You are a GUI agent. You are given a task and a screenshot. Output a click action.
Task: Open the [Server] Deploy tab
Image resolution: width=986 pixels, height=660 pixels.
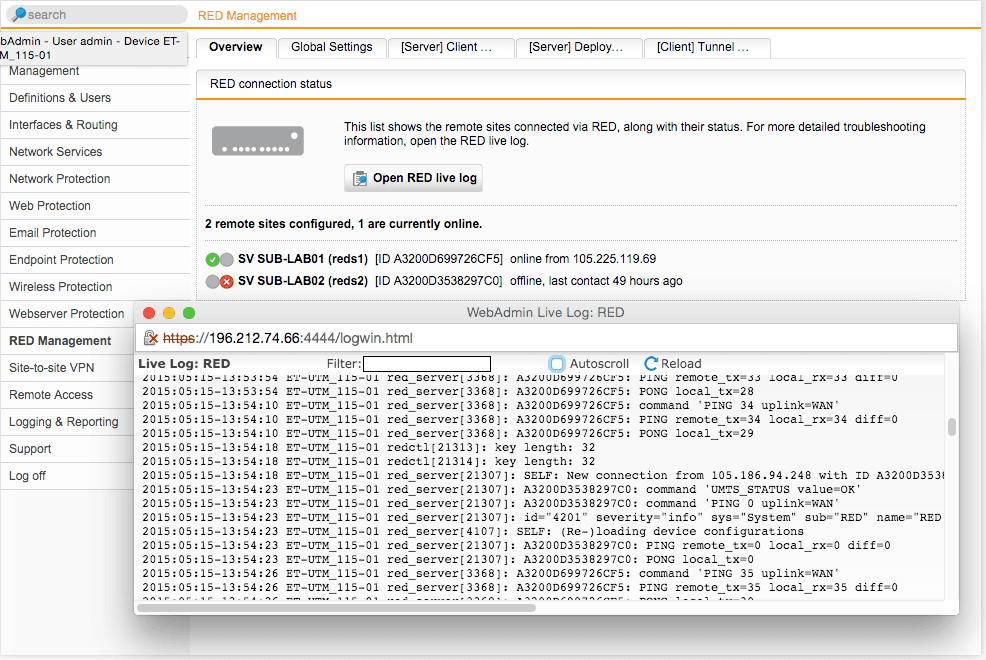[x=579, y=47]
